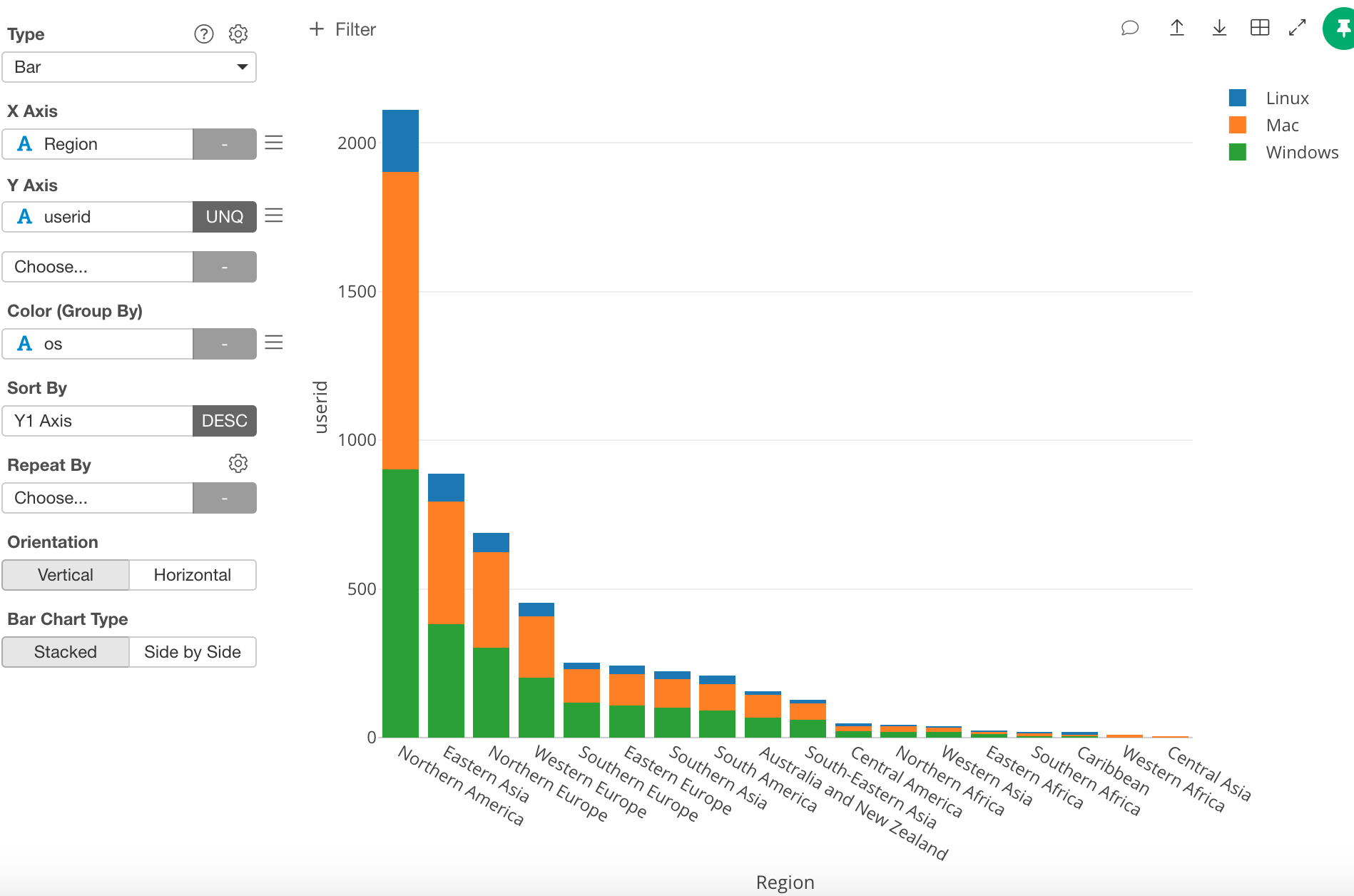Viewport: 1354px width, 896px height.
Task: Add a new Filter
Action: click(342, 29)
